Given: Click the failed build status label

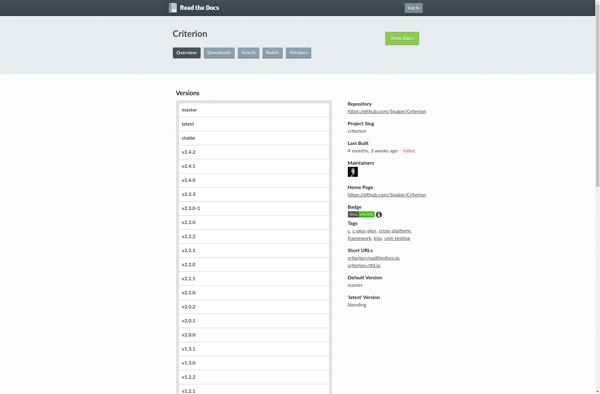Looking at the screenshot, I should point(409,151).
